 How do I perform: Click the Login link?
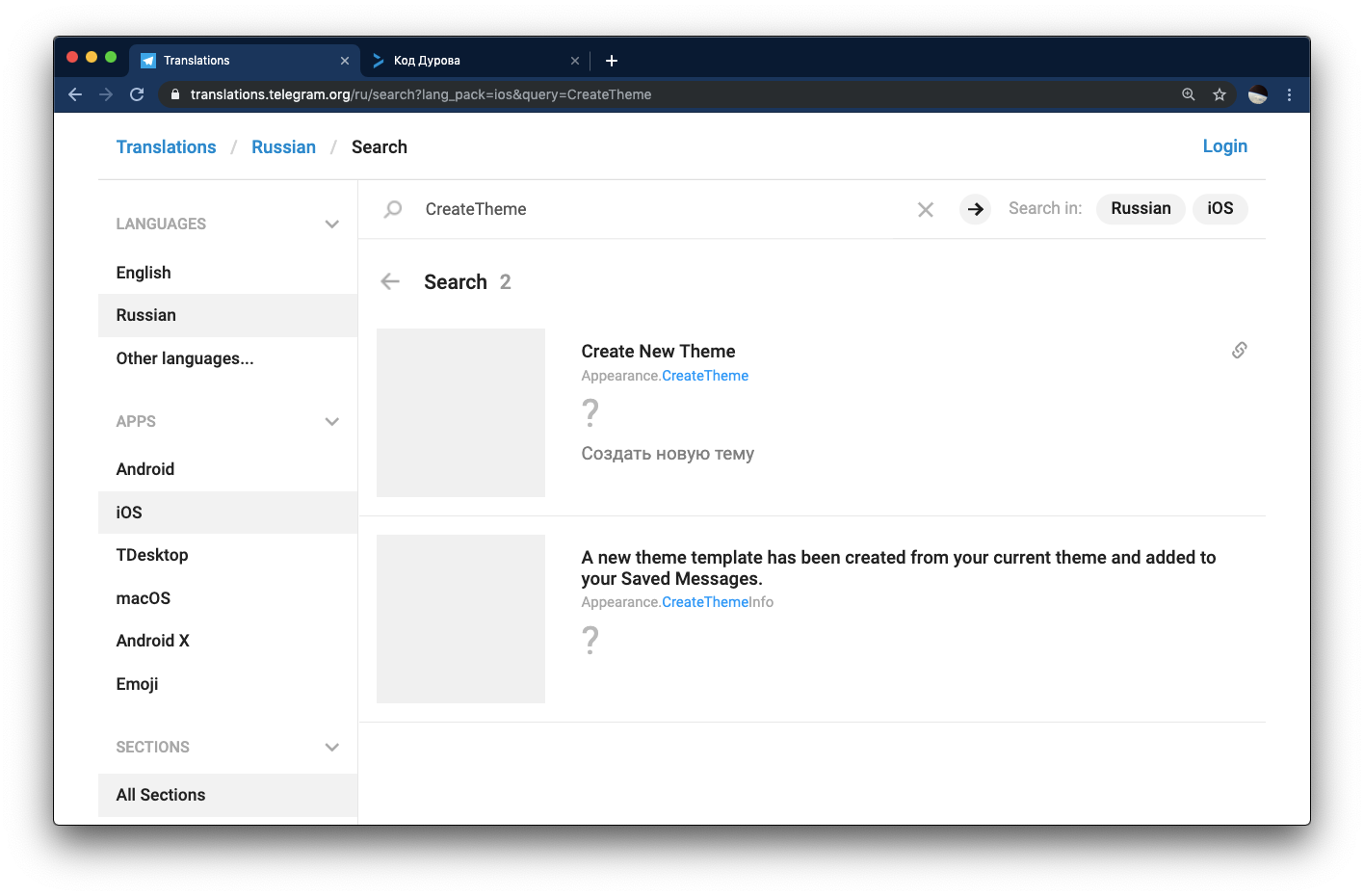pos(1224,146)
